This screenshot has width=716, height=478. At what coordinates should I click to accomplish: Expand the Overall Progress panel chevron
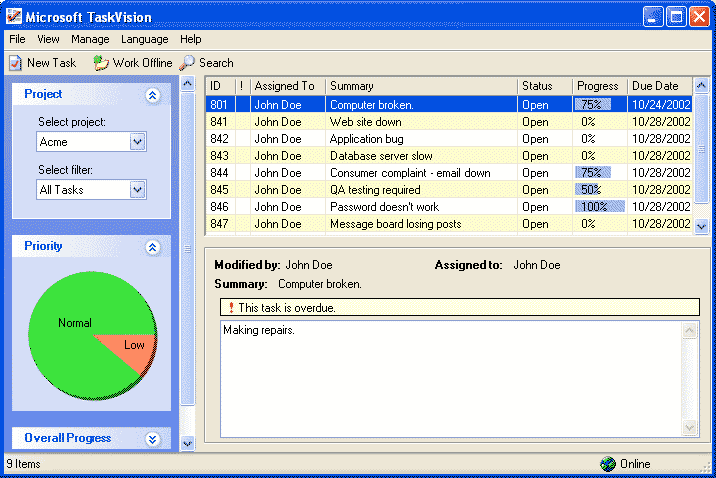pyautogui.click(x=153, y=439)
